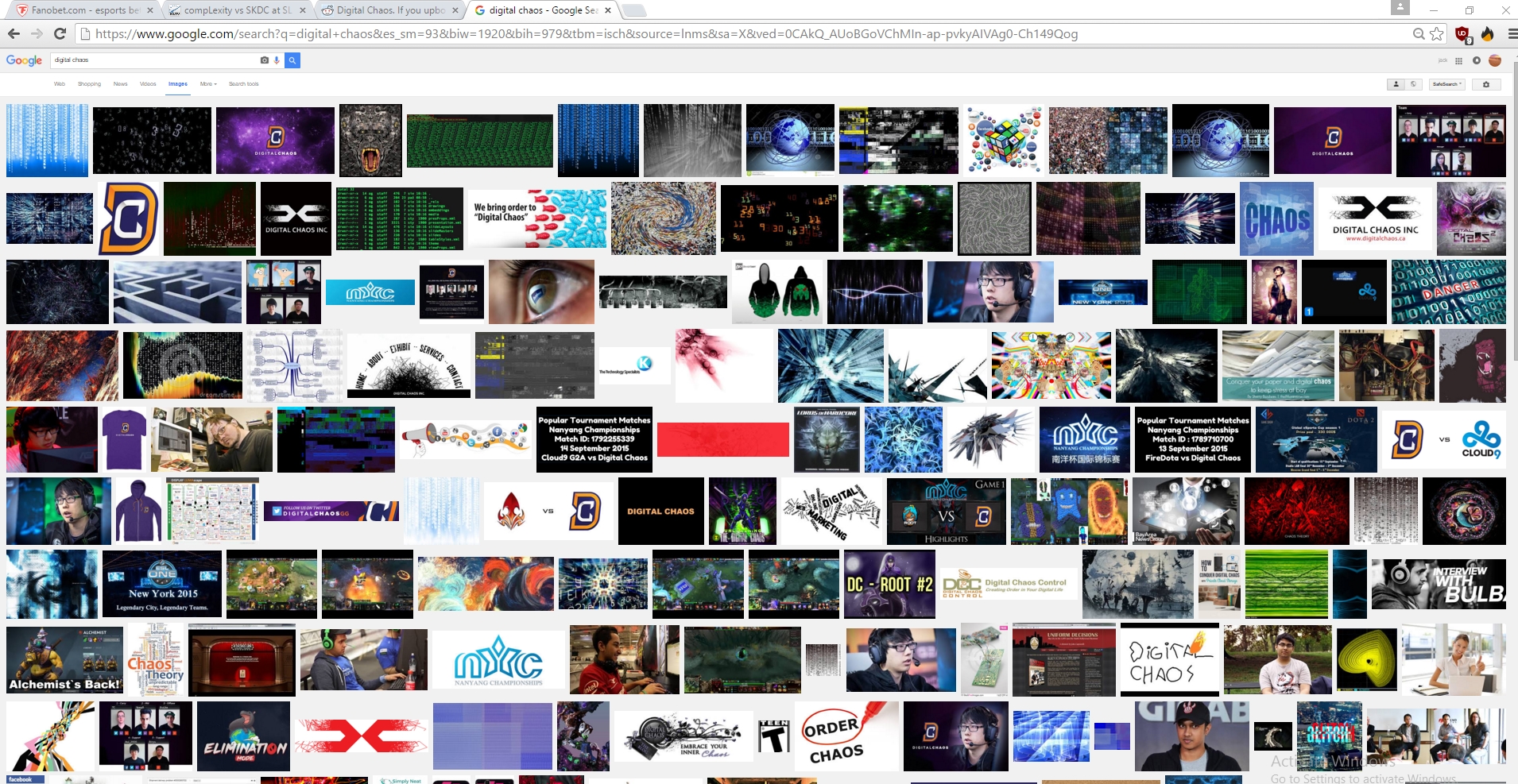Image resolution: width=1518 pixels, height=784 pixels.
Task: Open Cloud9 G2A vs Digital Chaos thumbnail
Action: (x=594, y=440)
